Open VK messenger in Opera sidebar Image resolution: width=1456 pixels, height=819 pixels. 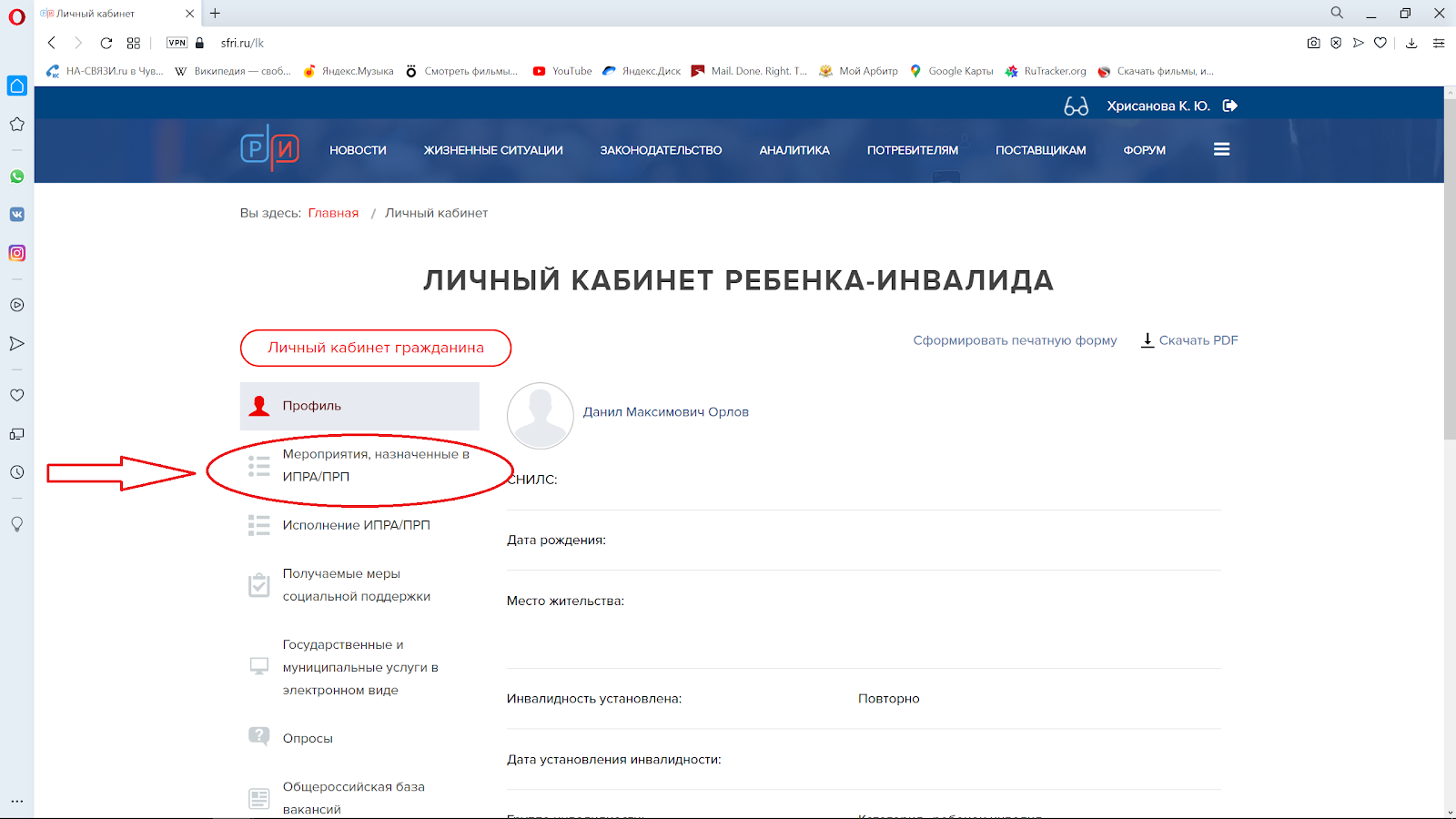(x=16, y=215)
